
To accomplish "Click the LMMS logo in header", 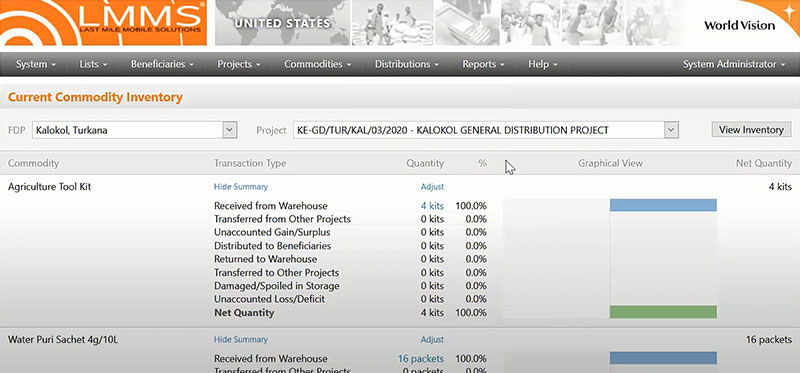I will click(103, 23).
